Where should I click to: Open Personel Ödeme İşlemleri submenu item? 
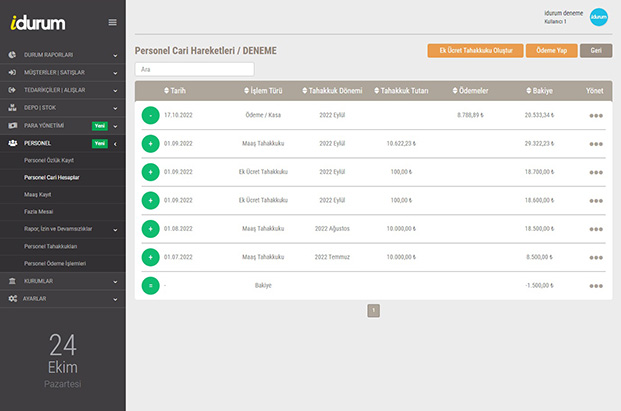coord(55,263)
